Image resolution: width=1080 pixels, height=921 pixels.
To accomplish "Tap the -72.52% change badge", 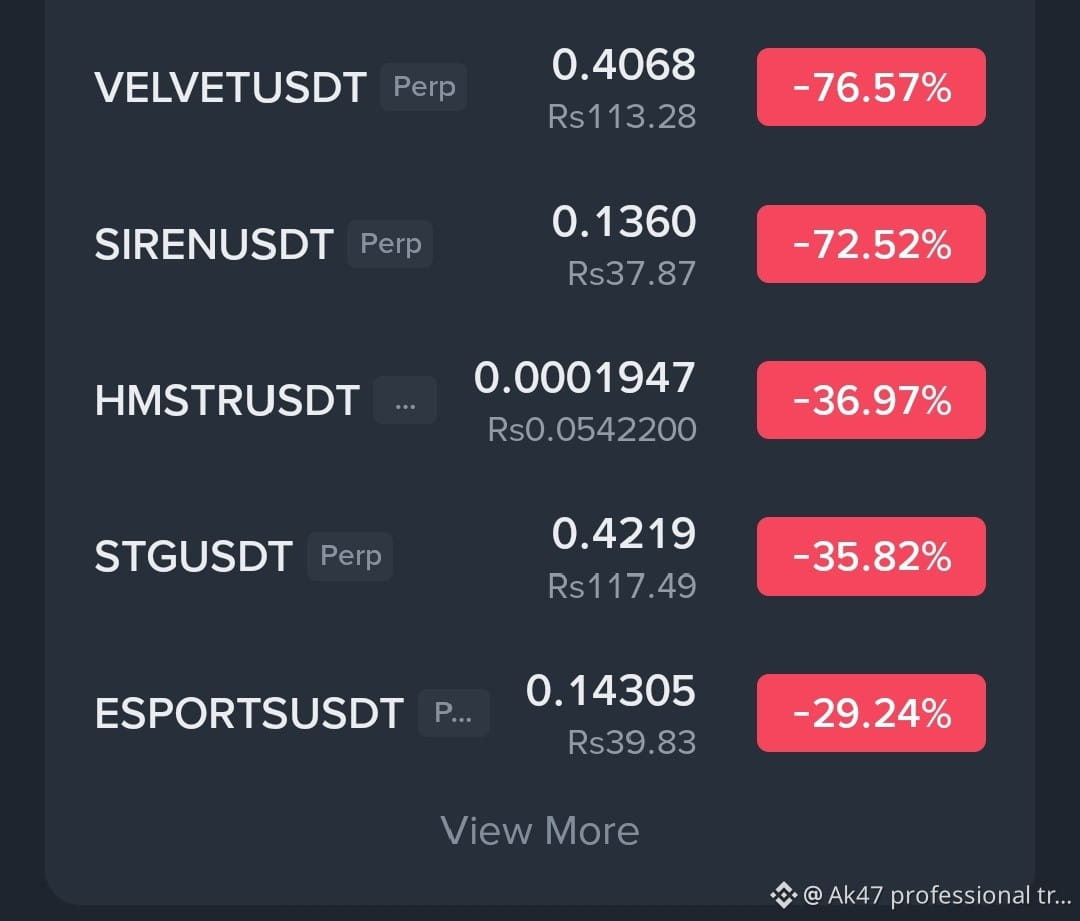I will click(x=871, y=244).
